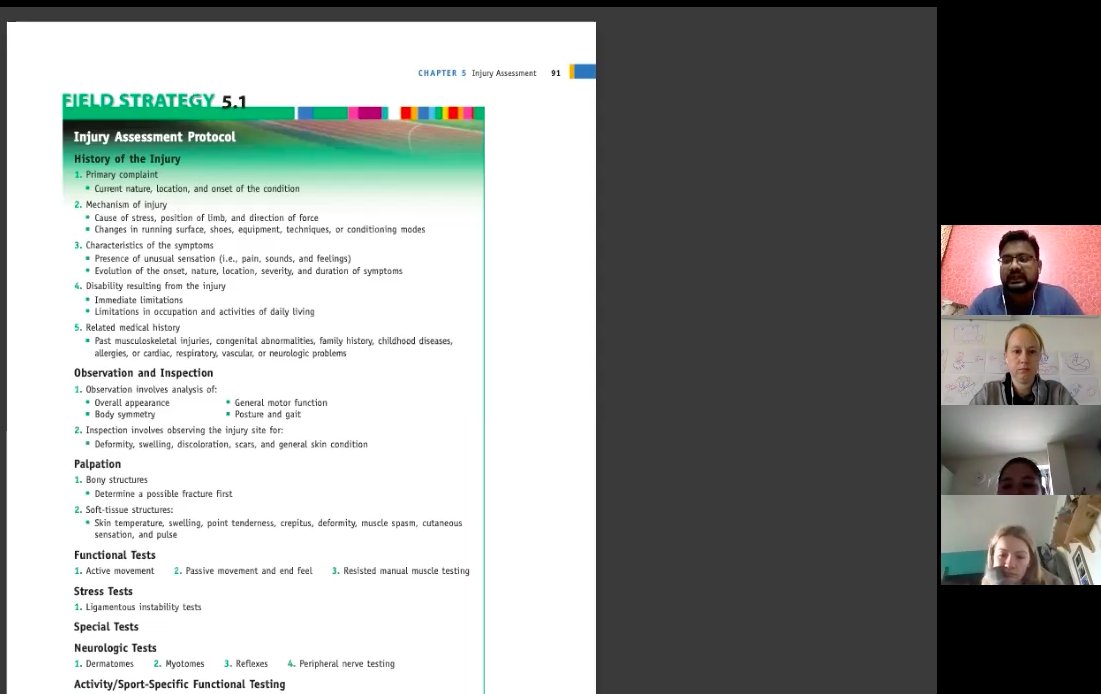Click 'Ligamentous instability tests' item
The height and width of the screenshot is (694, 1101).
click(143, 607)
